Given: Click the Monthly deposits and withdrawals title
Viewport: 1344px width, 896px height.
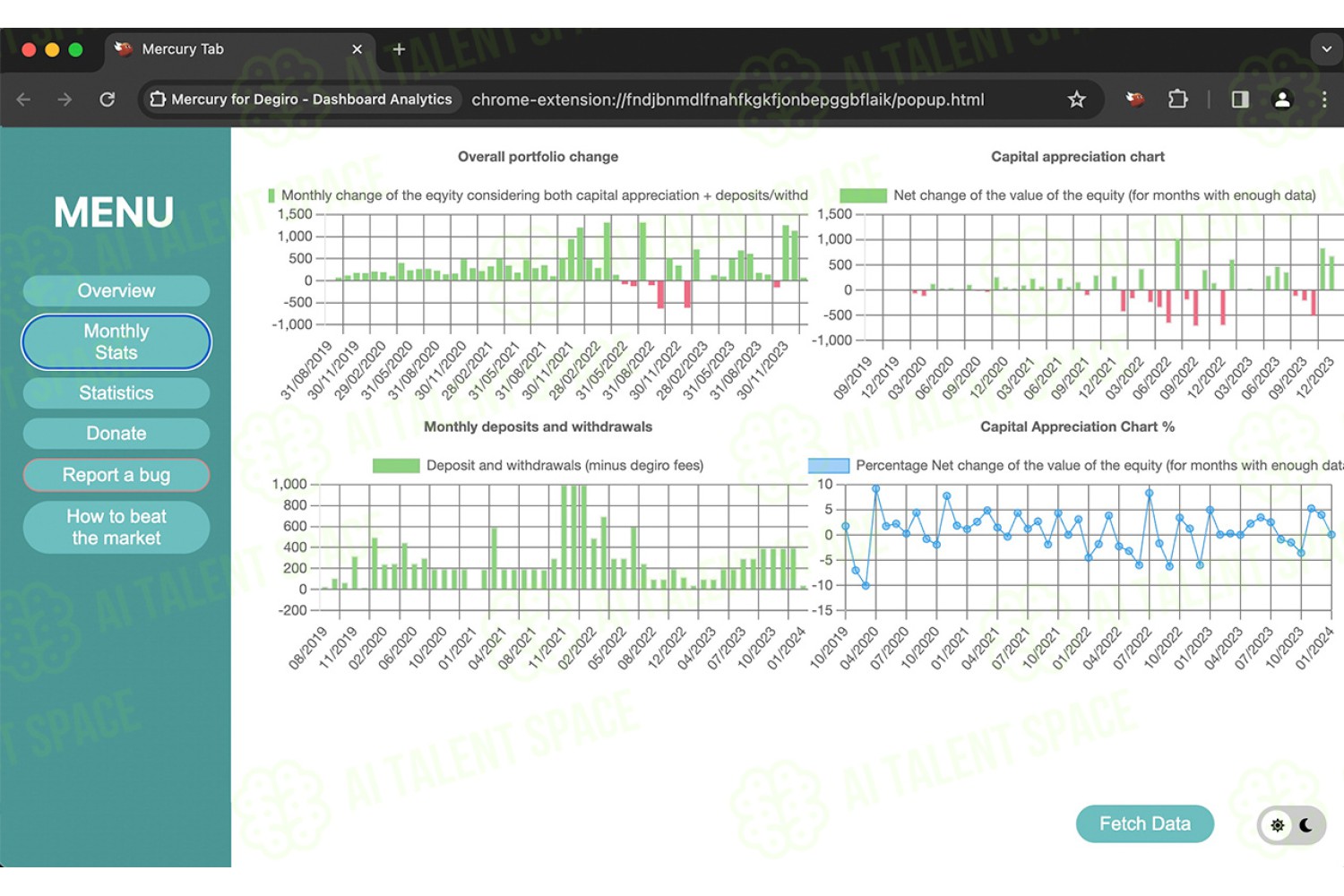Looking at the screenshot, I should [538, 426].
